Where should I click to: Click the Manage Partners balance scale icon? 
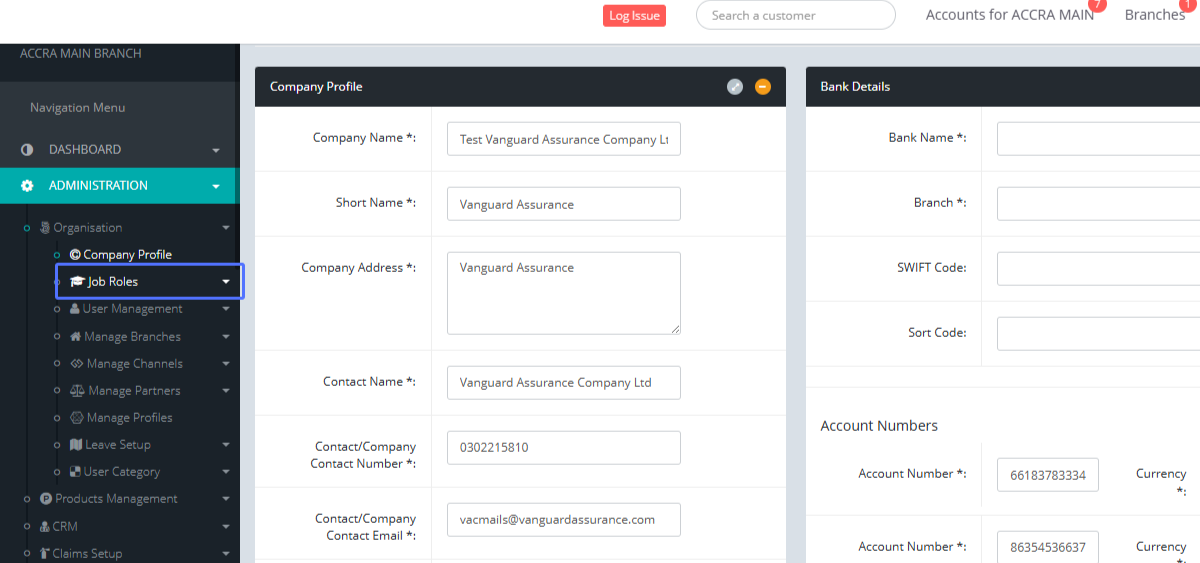77,391
